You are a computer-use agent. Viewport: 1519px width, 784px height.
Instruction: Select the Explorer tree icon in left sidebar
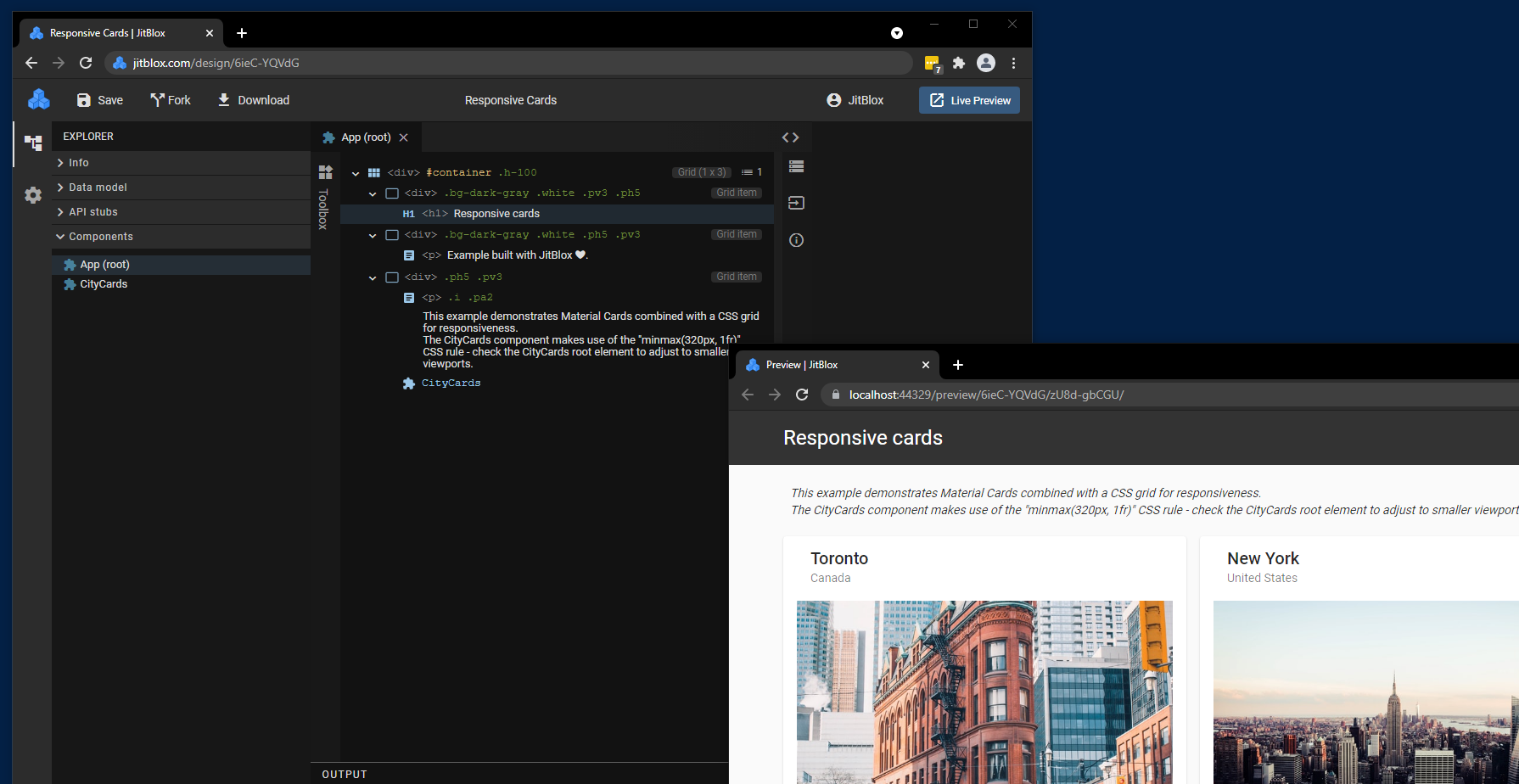(x=33, y=143)
